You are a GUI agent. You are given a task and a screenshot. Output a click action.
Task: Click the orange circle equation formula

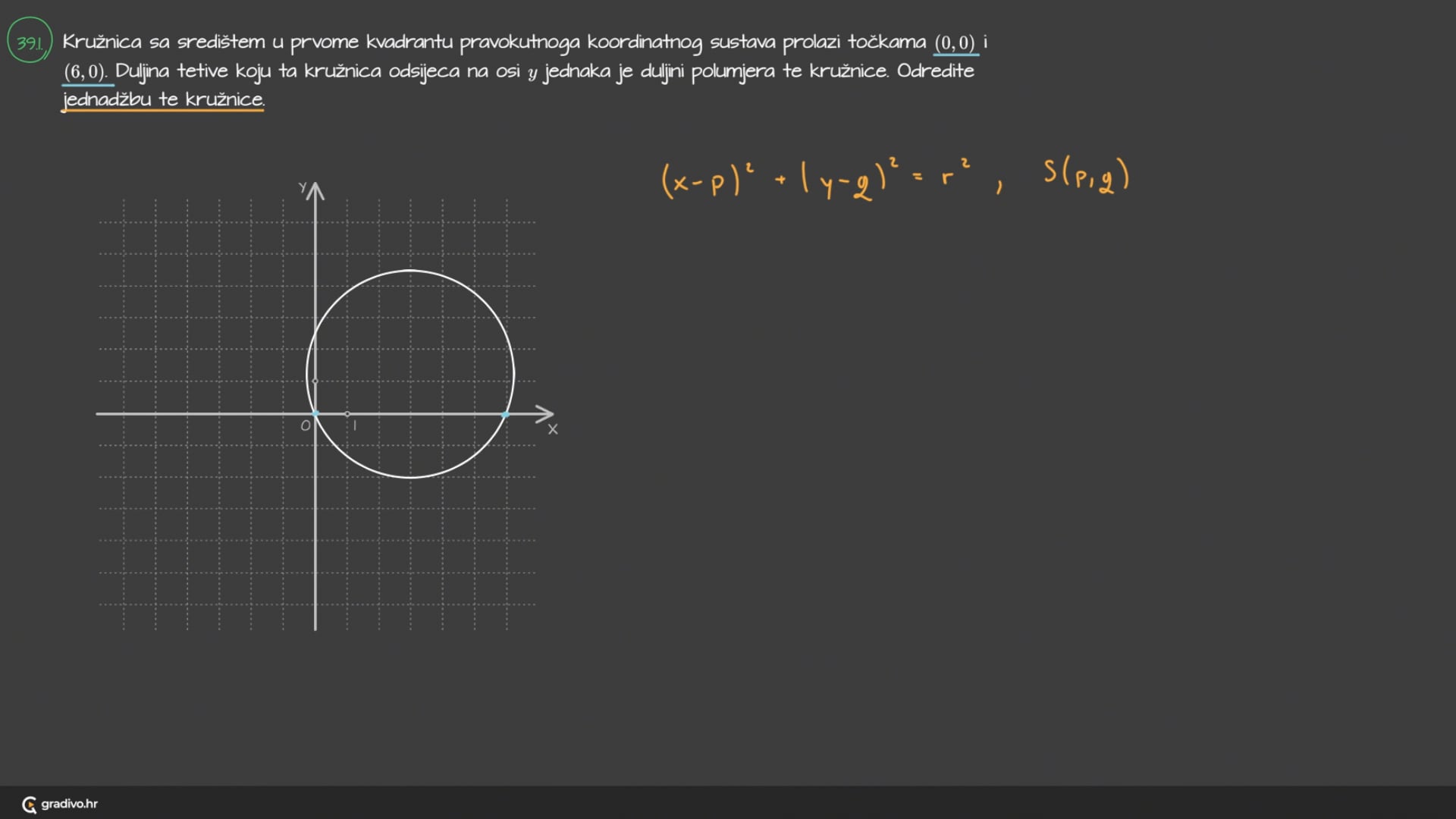coord(815,179)
